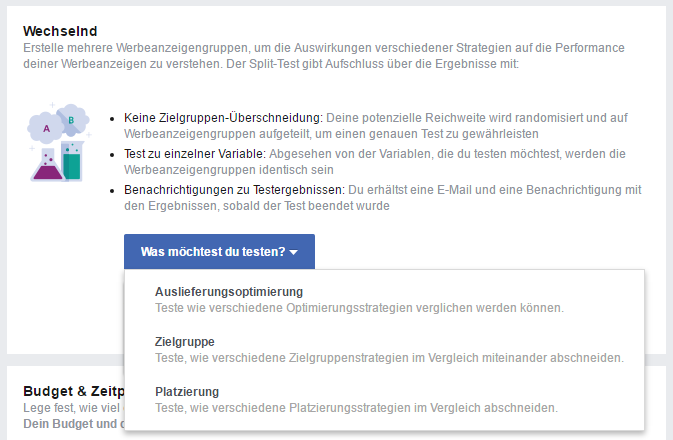This screenshot has width=673, height=440.
Task: Click the caret arrow on the blue test button
Action: pyautogui.click(x=294, y=253)
